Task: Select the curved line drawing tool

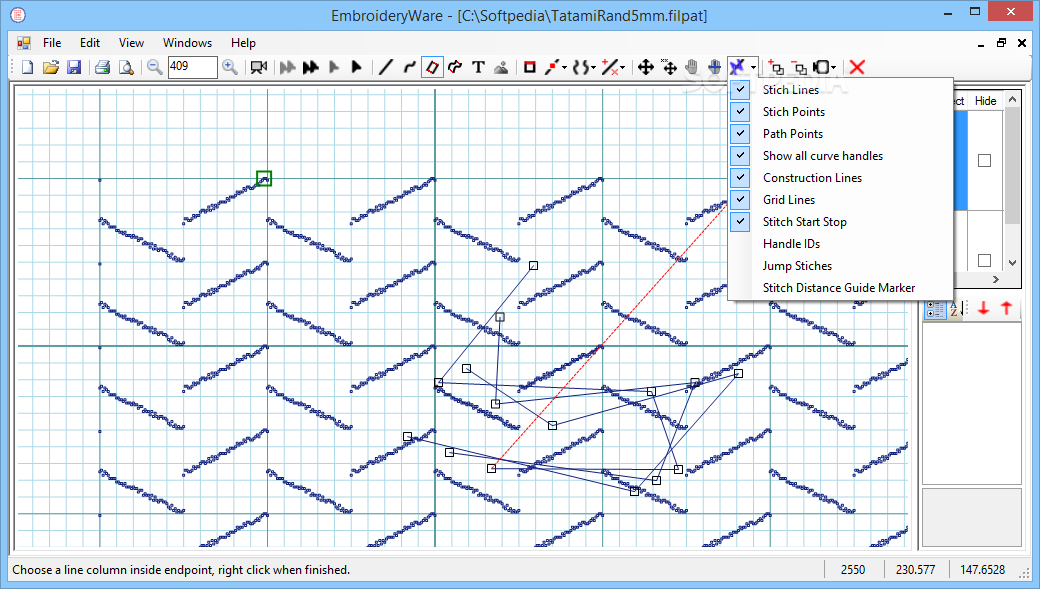Action: 409,67
